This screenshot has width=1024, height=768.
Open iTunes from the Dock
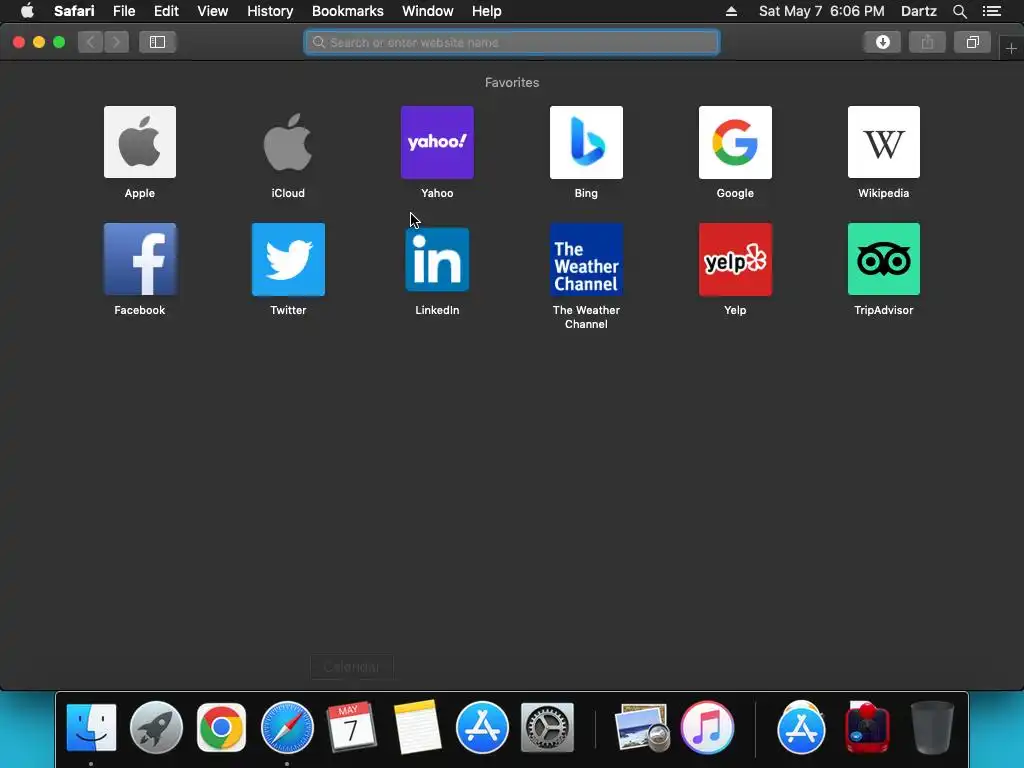(x=707, y=727)
